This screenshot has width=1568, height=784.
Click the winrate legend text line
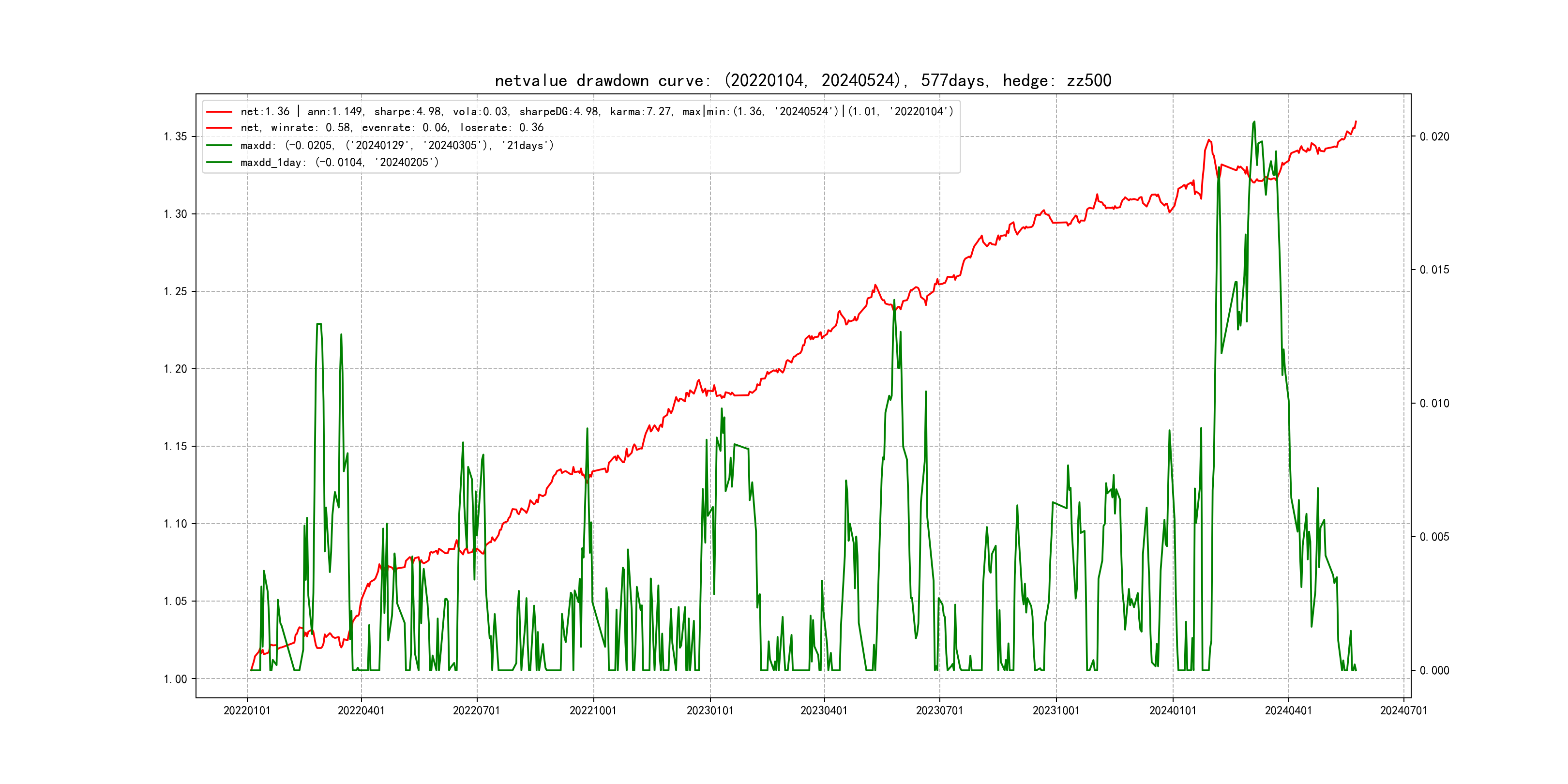tap(392, 128)
